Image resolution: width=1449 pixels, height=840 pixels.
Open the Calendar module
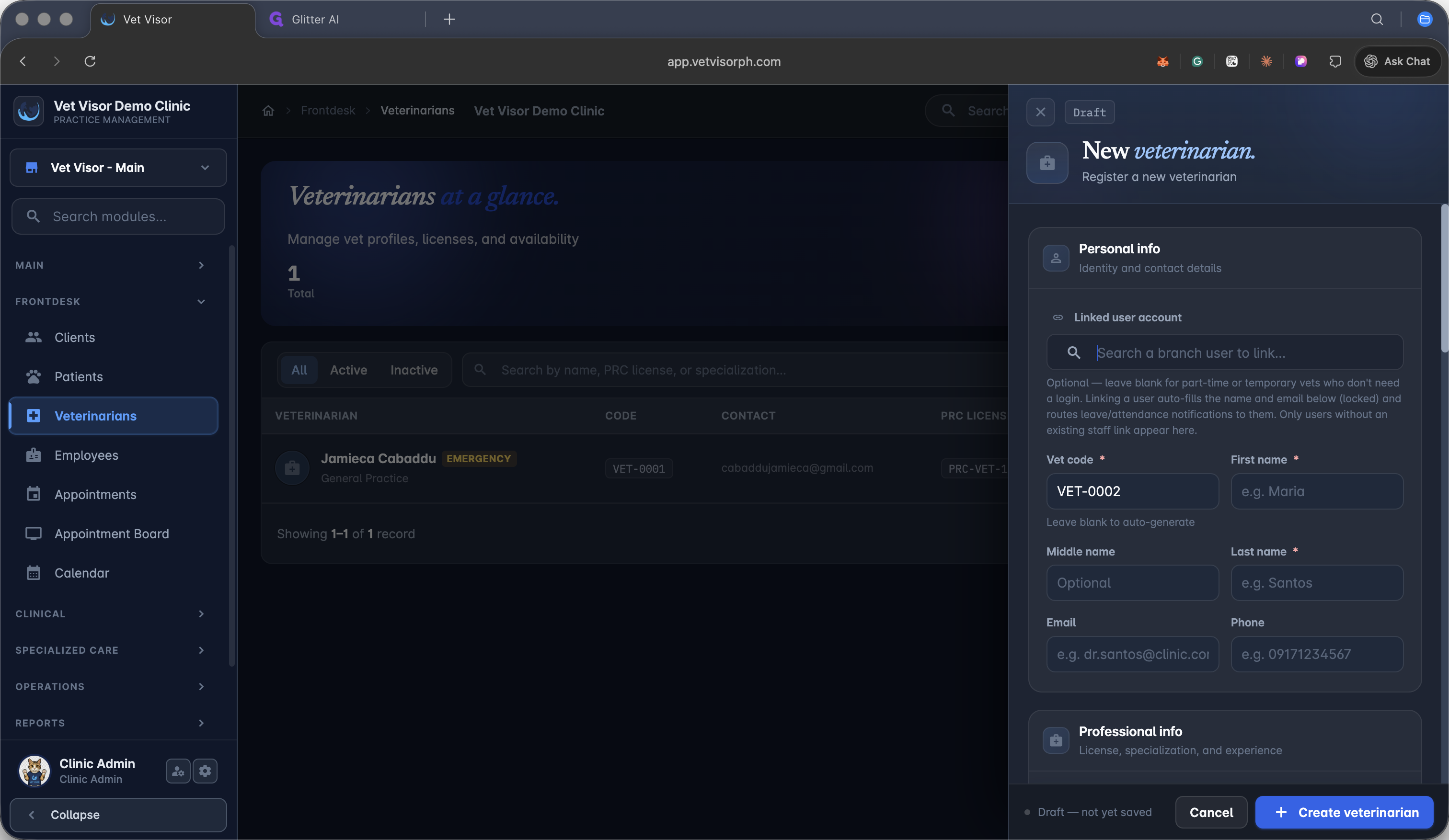pyautogui.click(x=114, y=573)
